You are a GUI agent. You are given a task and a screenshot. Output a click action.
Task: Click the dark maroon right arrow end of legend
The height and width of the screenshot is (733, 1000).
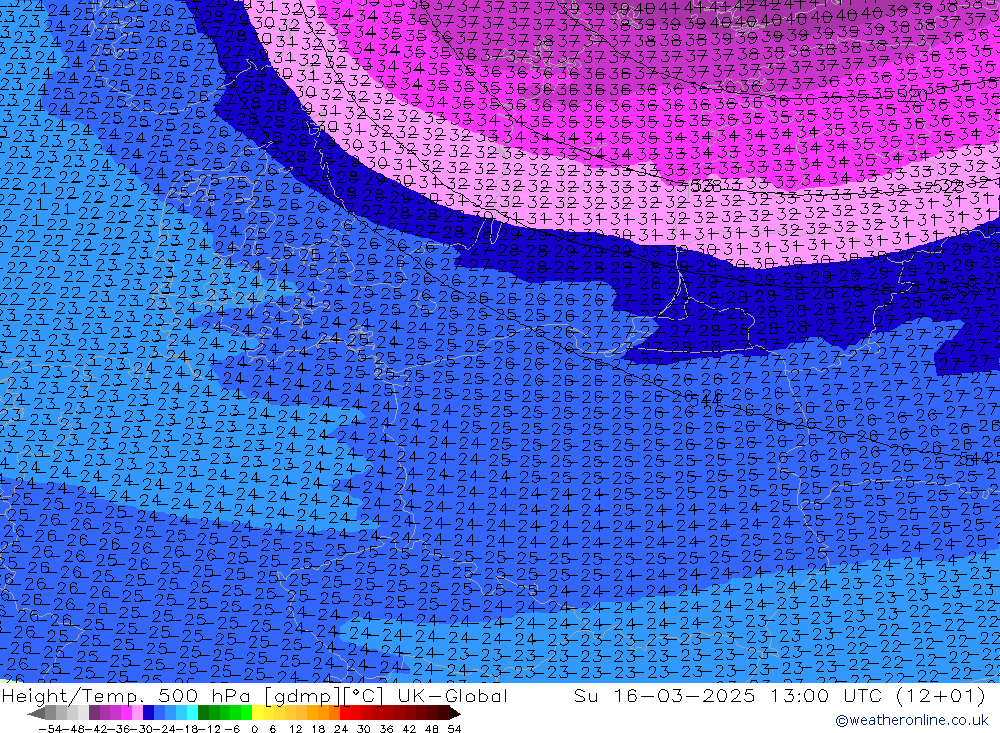point(455,713)
